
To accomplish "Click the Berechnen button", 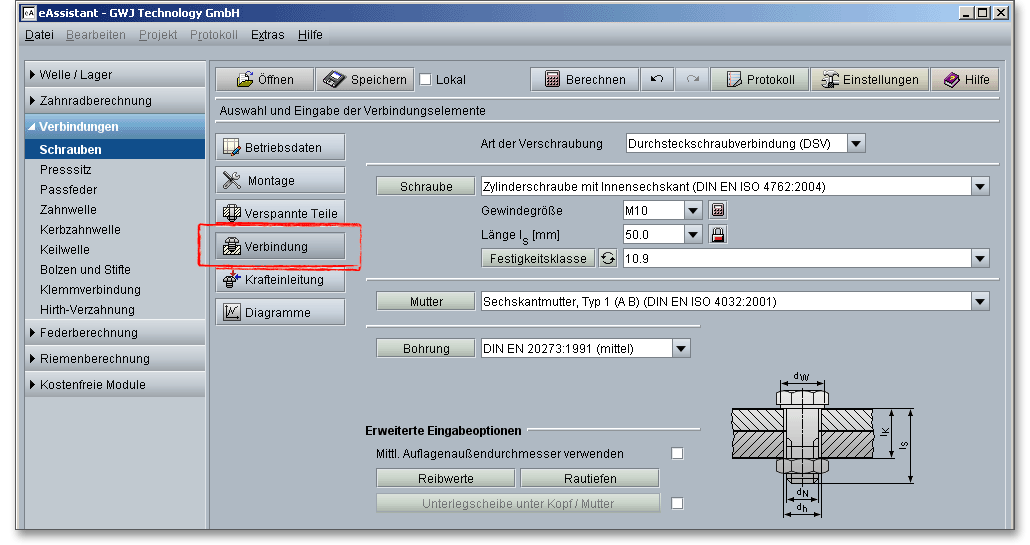I will pos(585,80).
